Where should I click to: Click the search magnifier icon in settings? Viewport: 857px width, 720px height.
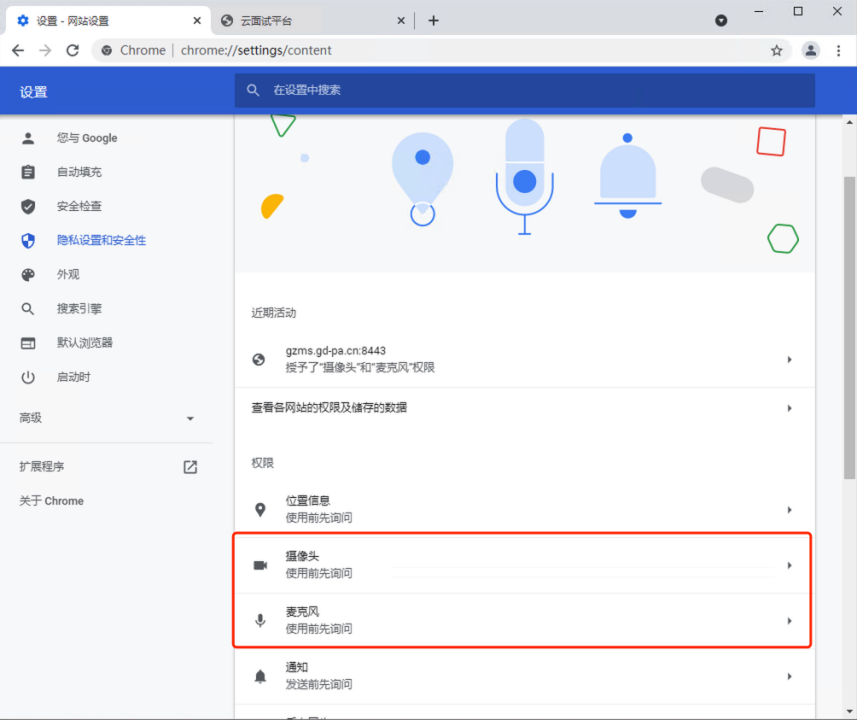253,90
